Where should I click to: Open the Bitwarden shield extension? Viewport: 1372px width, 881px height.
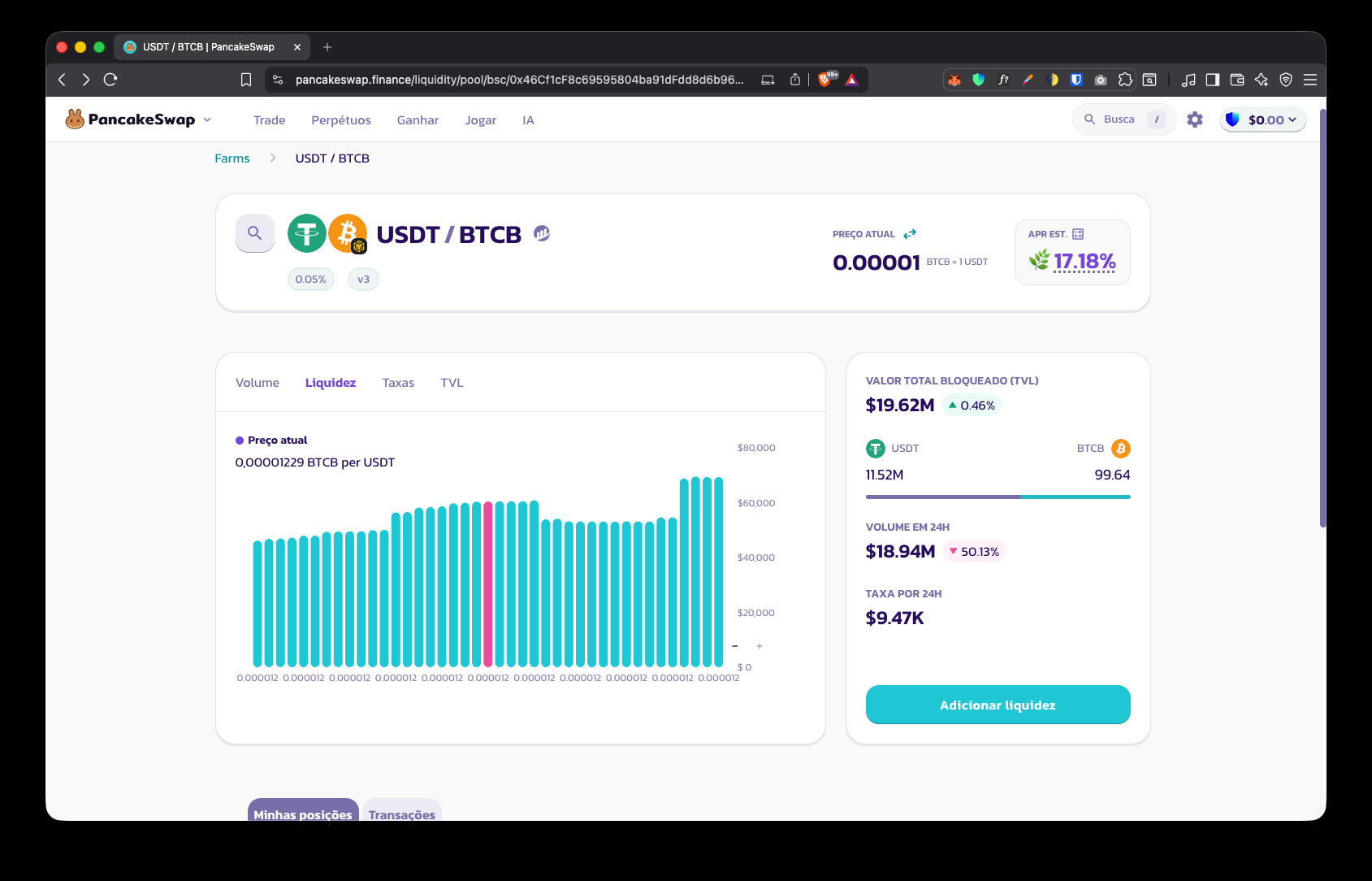[1076, 80]
